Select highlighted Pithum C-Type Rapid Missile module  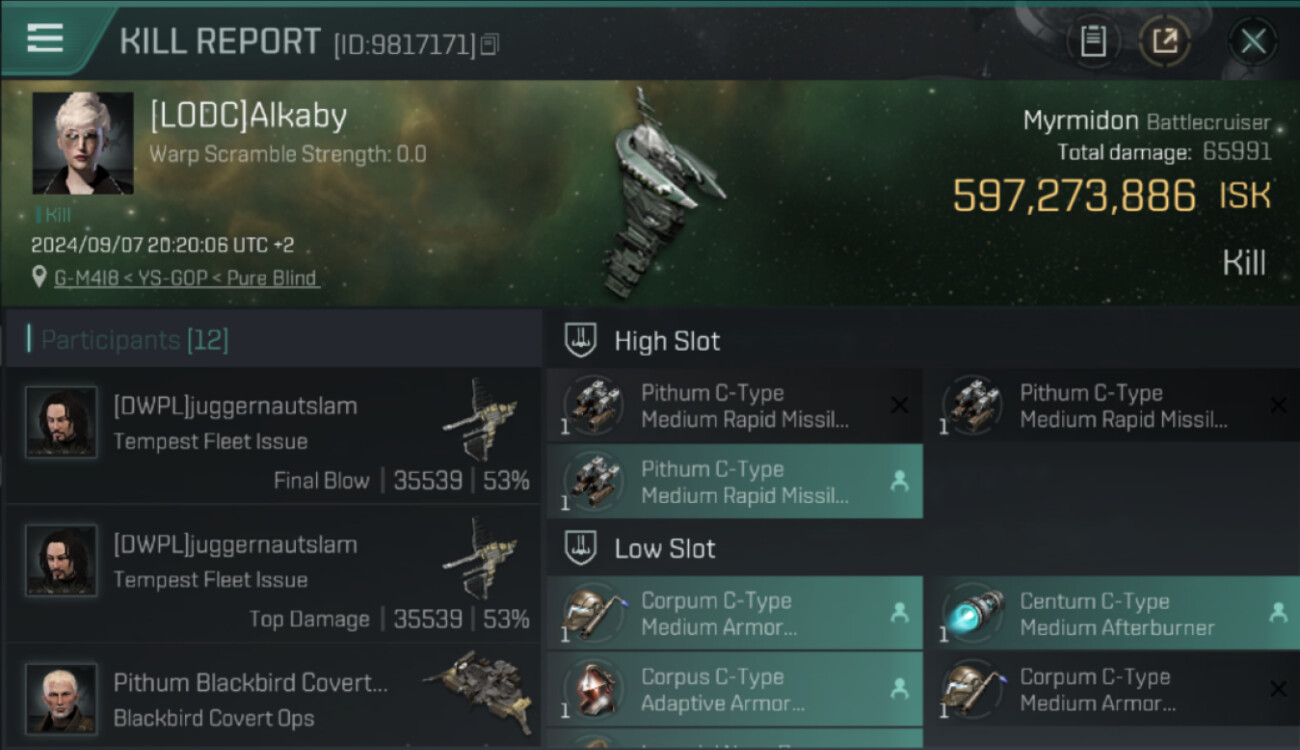click(735, 481)
